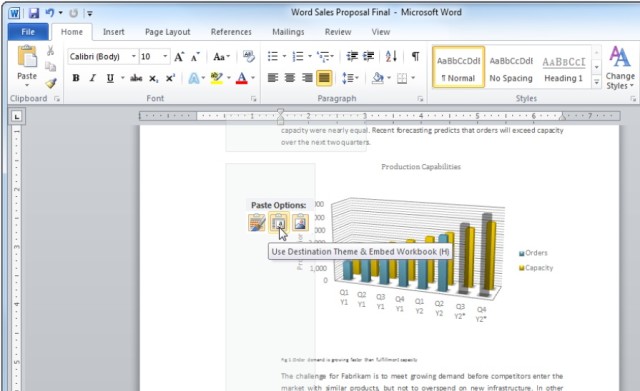The height and width of the screenshot is (391, 640).
Task: Toggle Strikethrough formatting
Action: point(136,78)
